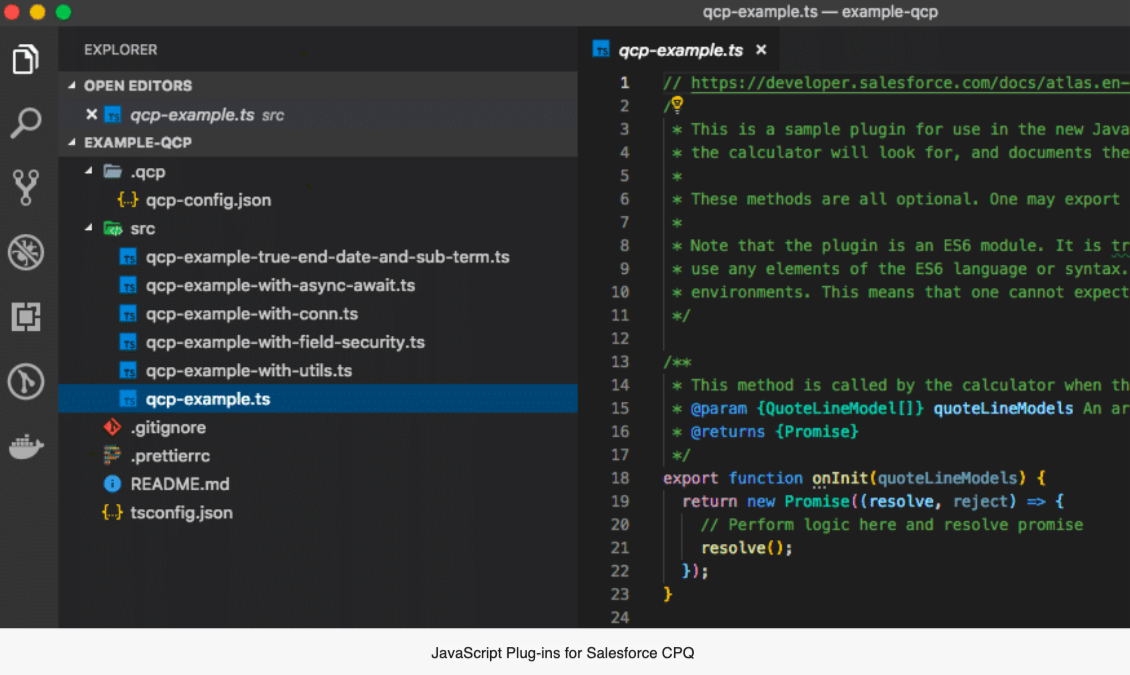Open the Source Control view icon

(x=26, y=187)
